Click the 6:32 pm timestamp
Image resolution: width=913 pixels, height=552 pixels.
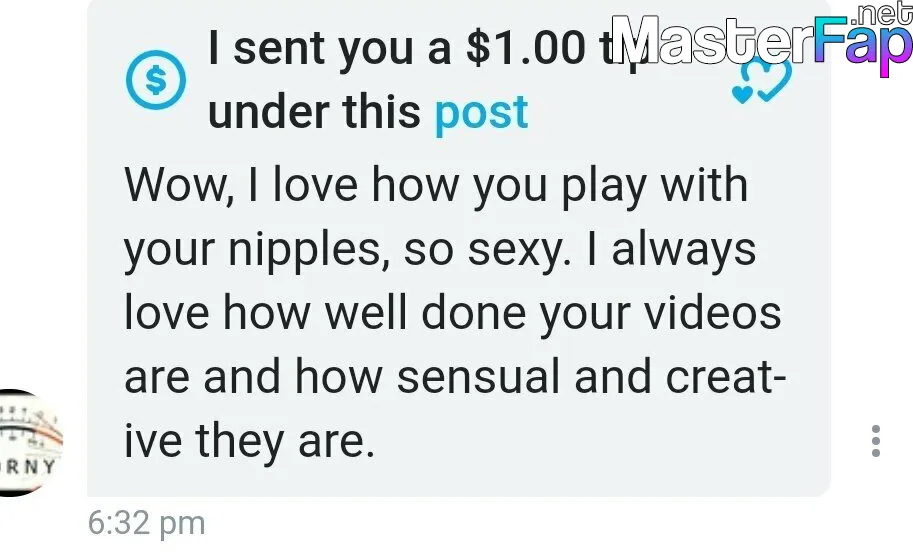pyautogui.click(x=147, y=523)
